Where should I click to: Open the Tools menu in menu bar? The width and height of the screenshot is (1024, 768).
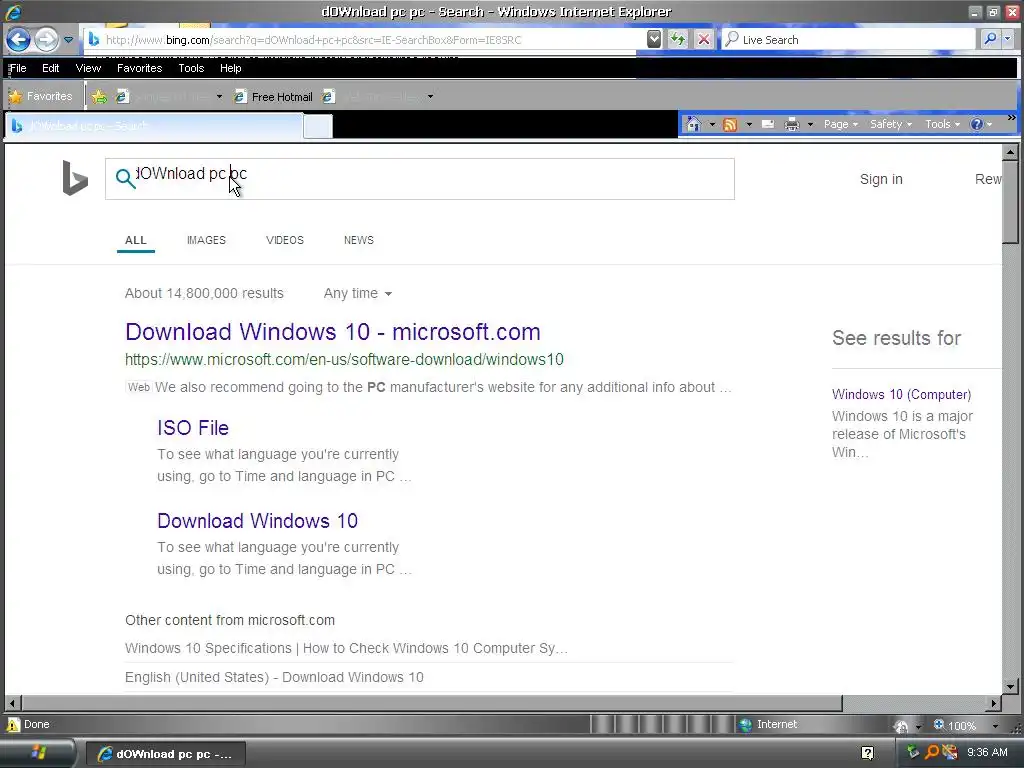[191, 68]
